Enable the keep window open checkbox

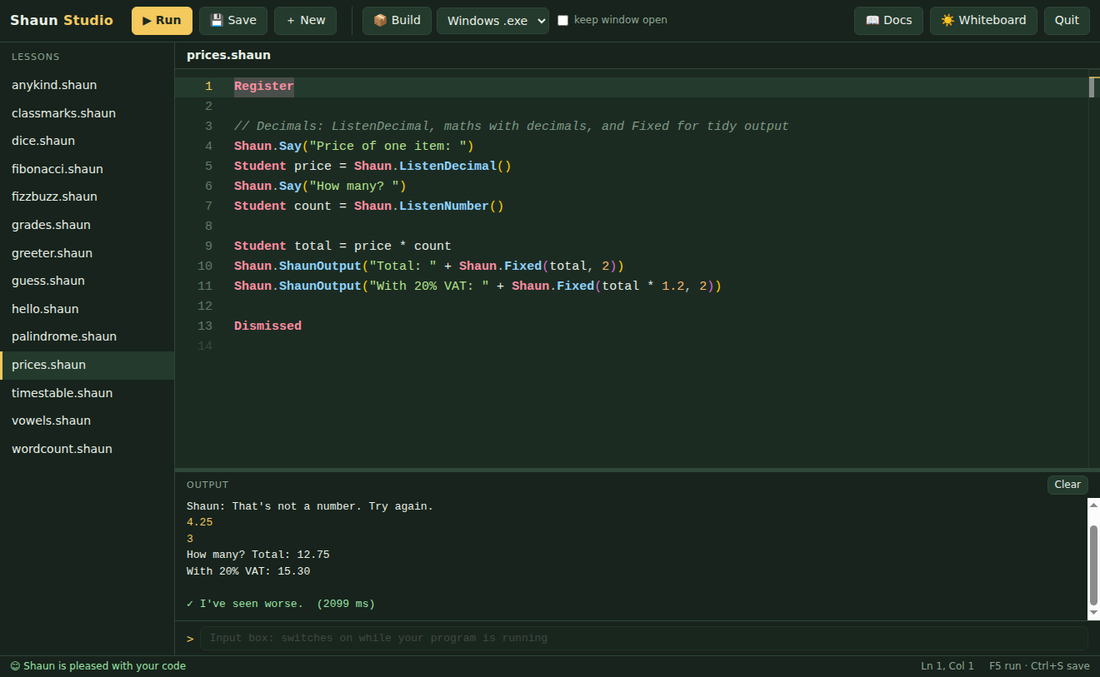[563, 20]
